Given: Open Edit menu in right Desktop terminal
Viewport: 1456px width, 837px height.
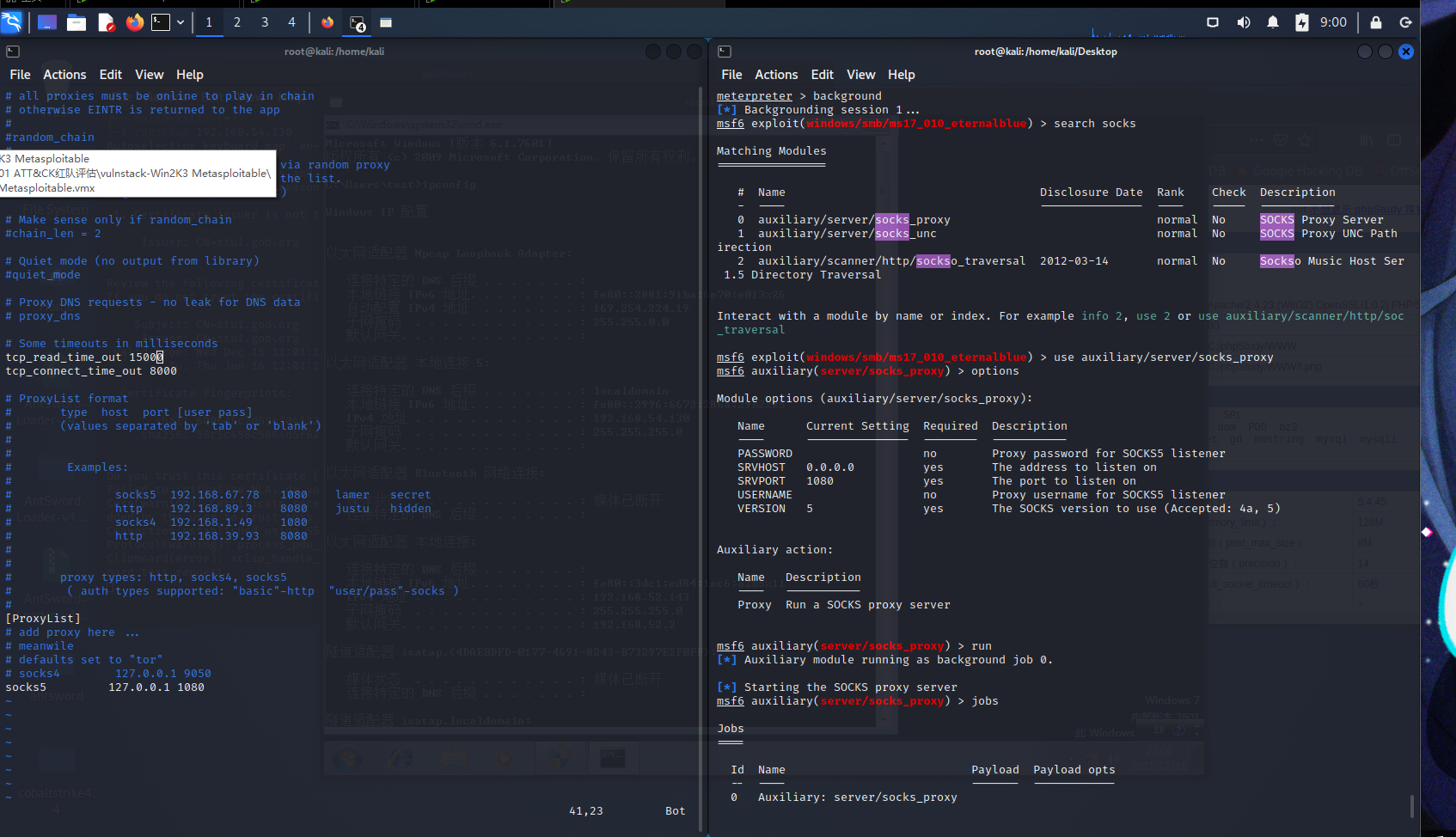Looking at the screenshot, I should pyautogui.click(x=822, y=75).
